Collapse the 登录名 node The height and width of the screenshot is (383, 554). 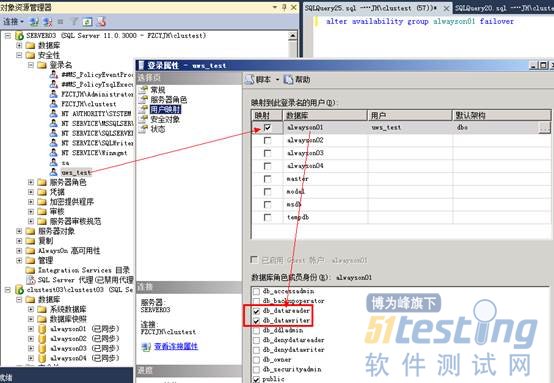(x=31, y=65)
